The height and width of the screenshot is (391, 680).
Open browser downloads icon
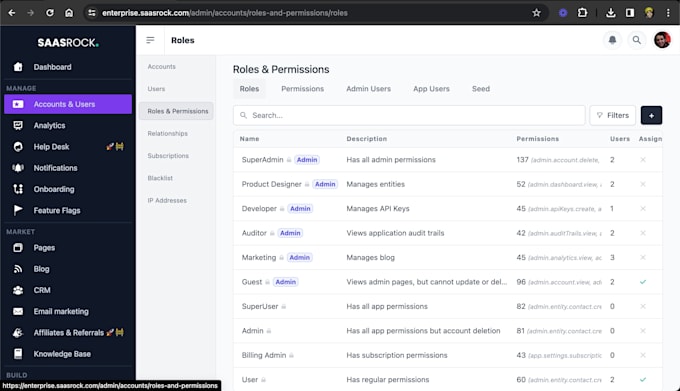click(x=611, y=13)
